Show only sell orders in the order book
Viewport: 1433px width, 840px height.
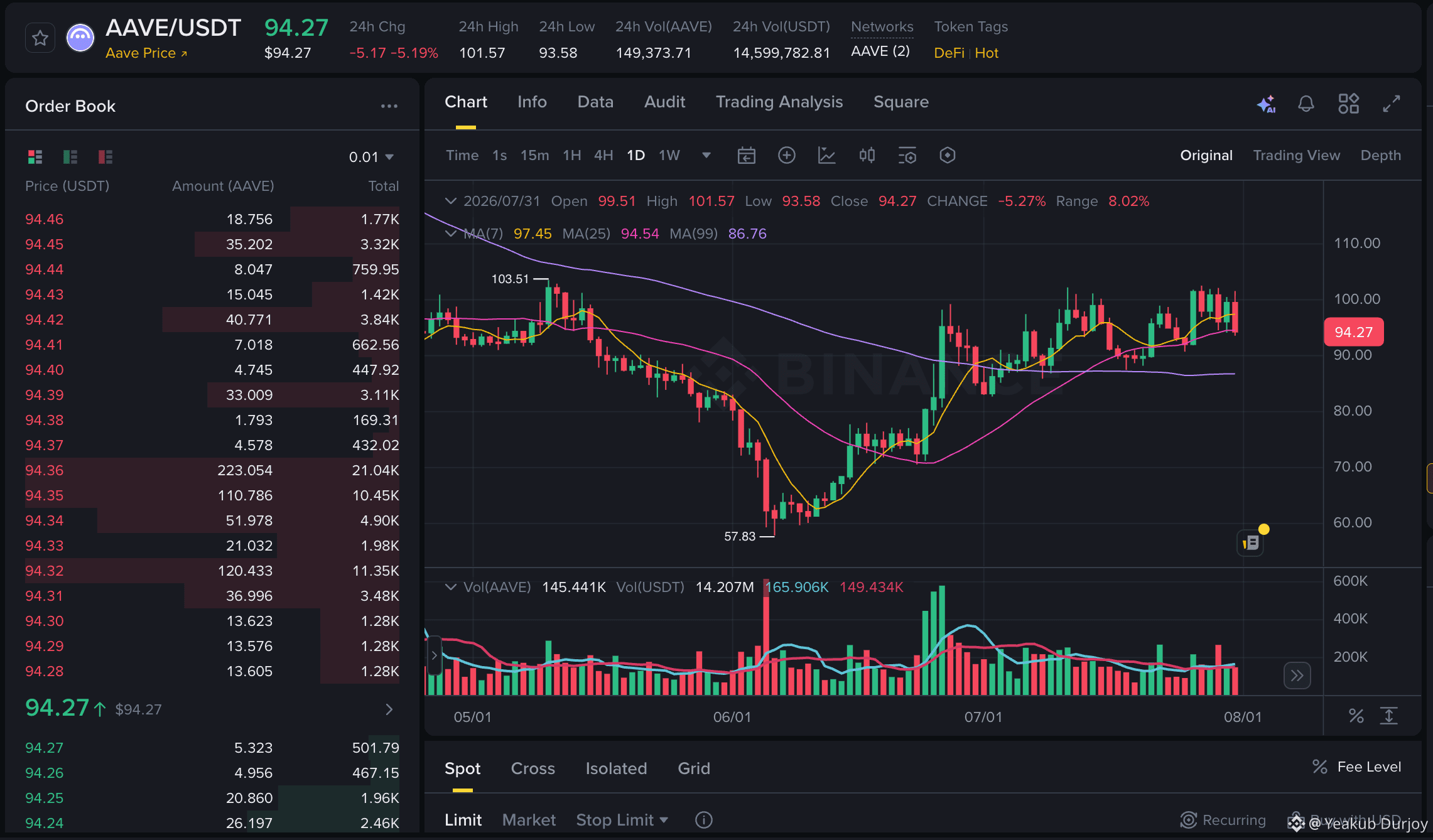[105, 157]
